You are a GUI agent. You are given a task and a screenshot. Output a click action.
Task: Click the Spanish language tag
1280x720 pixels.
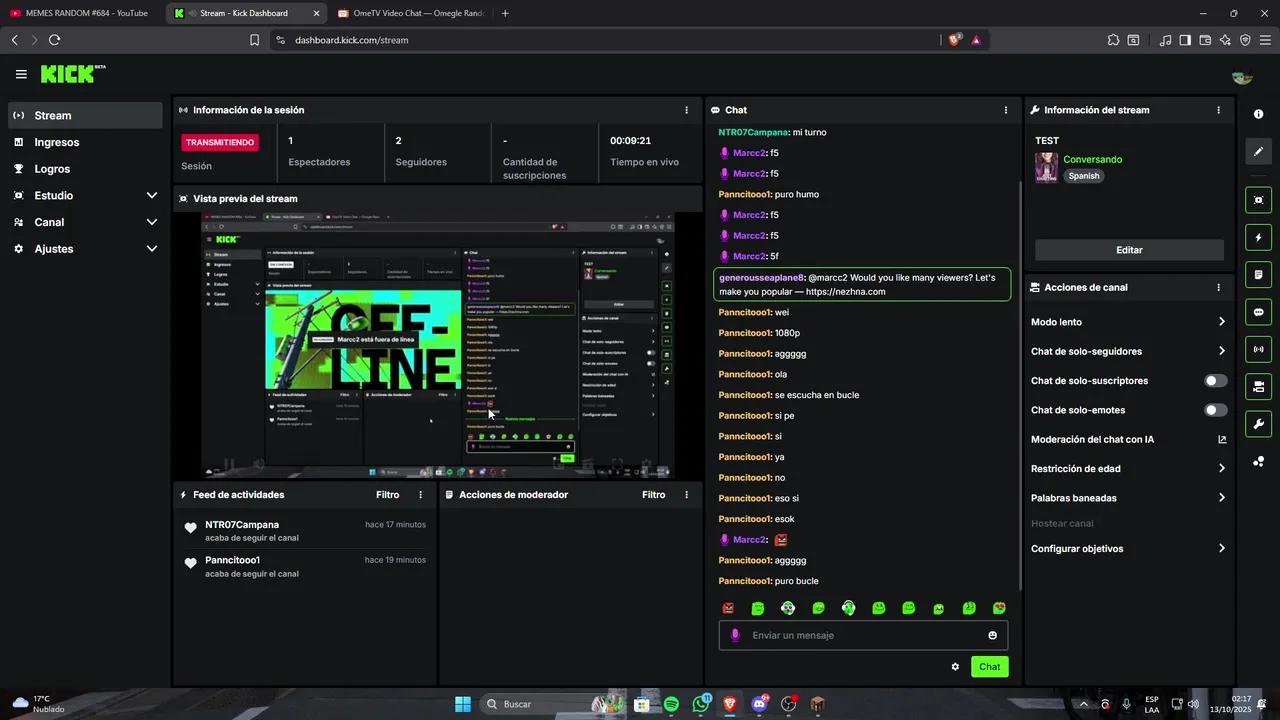coord(1083,176)
